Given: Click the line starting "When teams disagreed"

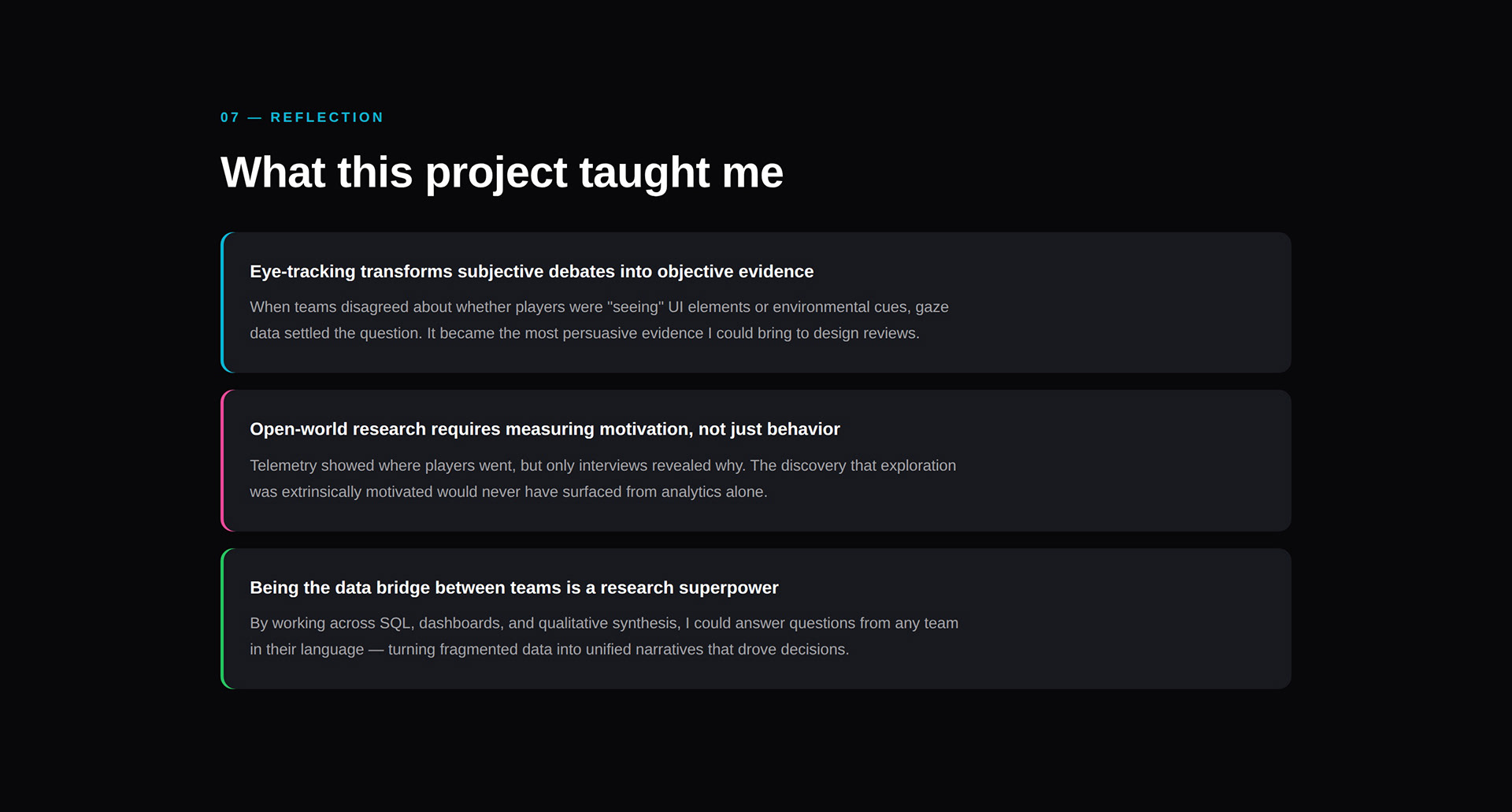Looking at the screenshot, I should tap(598, 307).
